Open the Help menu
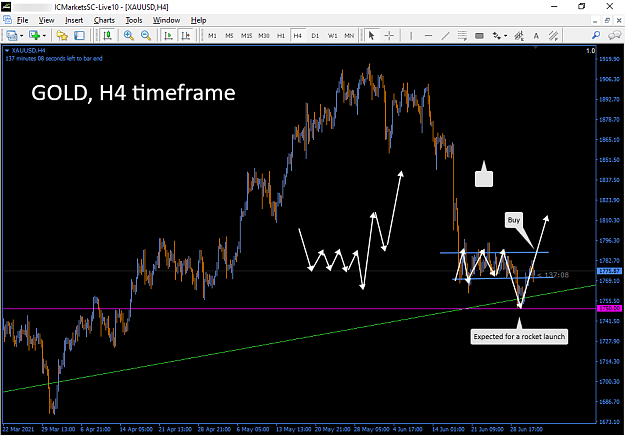Image resolution: width=625 pixels, height=435 pixels. click(198, 20)
